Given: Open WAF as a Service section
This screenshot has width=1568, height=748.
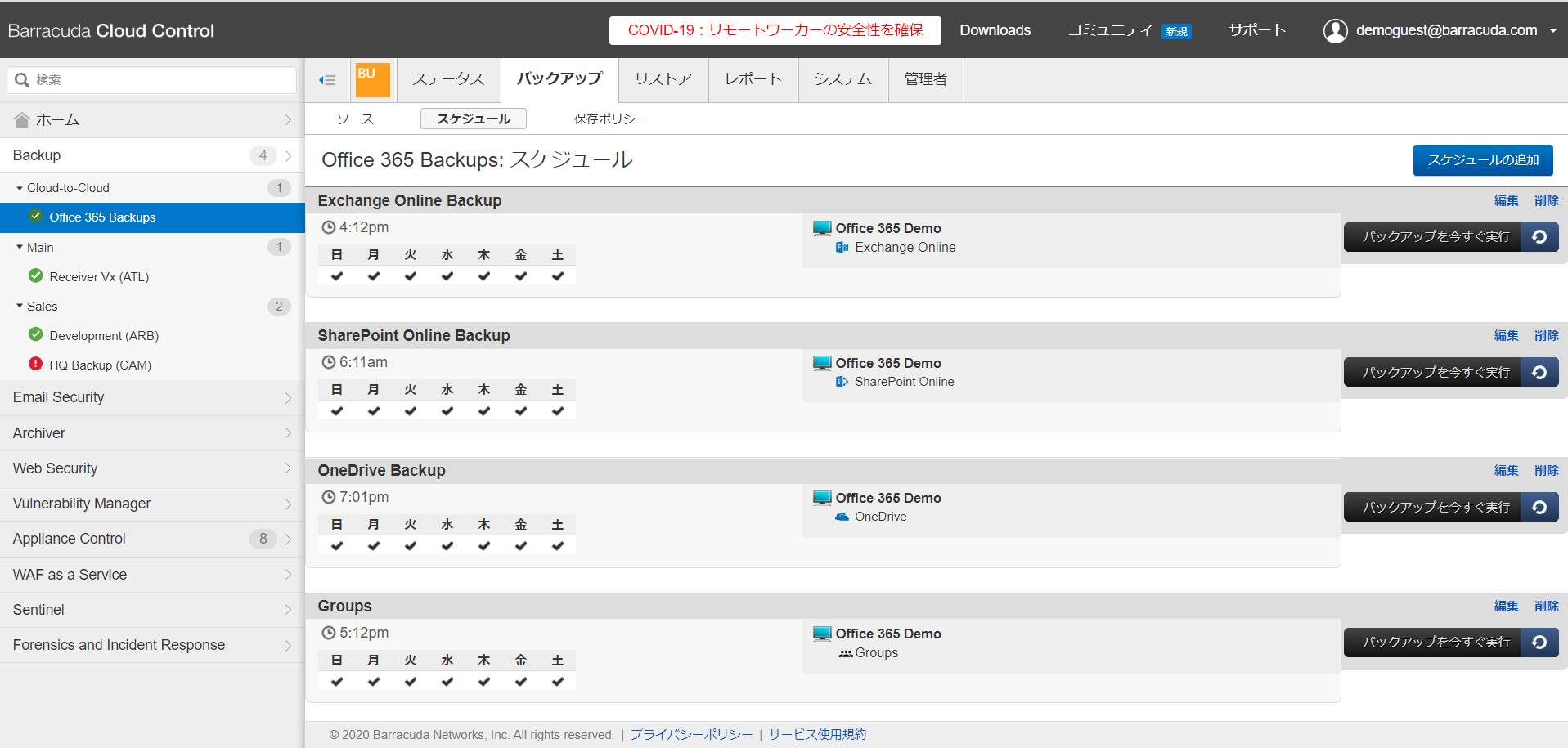Looking at the screenshot, I should pos(152,575).
